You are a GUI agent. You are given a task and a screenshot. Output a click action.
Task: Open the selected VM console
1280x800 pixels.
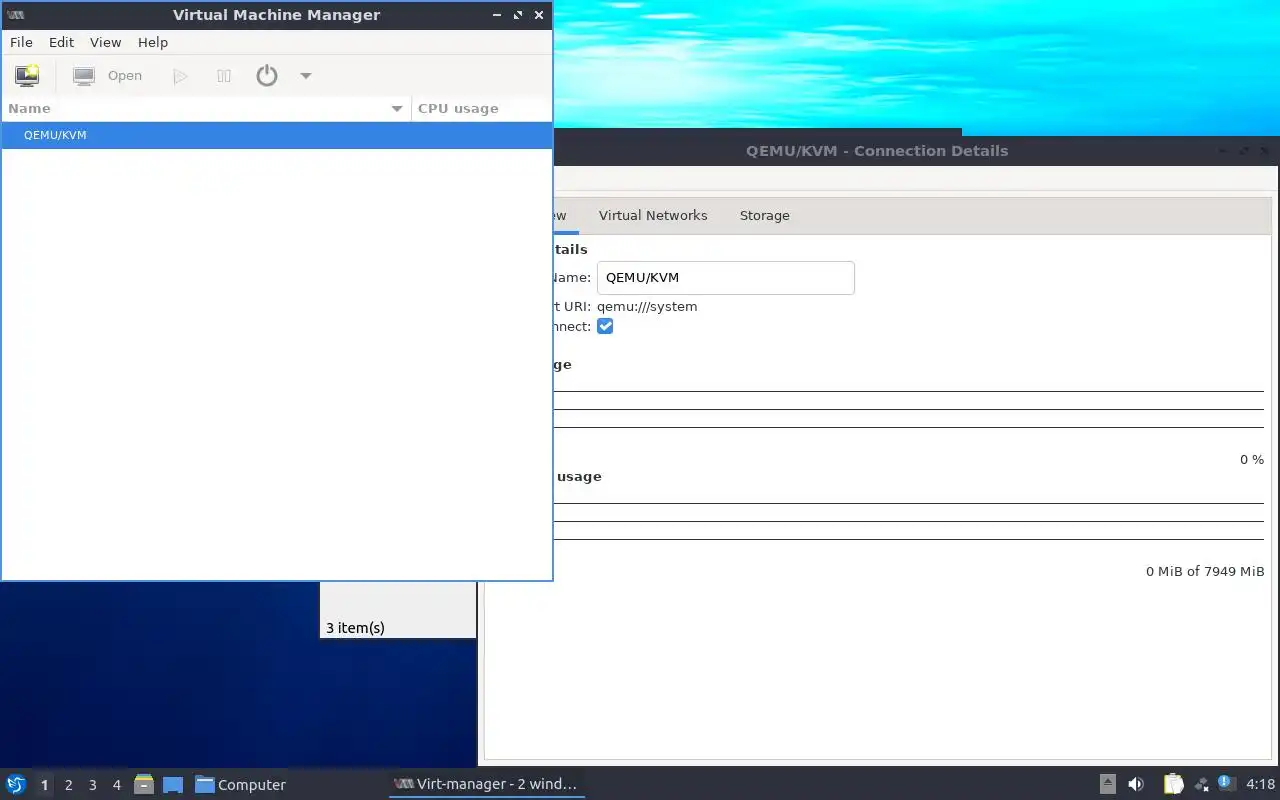tap(108, 76)
